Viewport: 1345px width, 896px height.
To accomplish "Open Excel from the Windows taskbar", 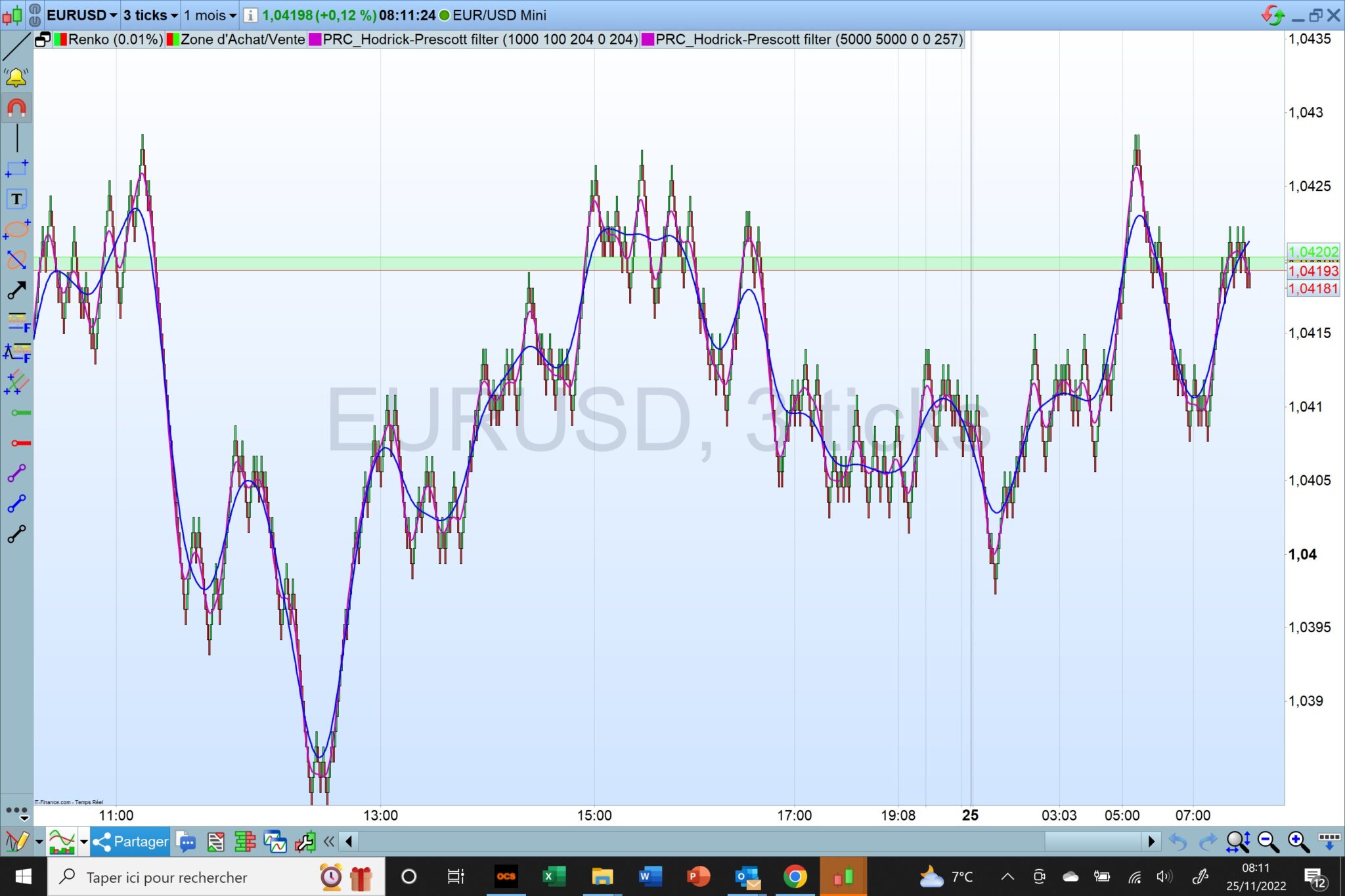I will 554,876.
